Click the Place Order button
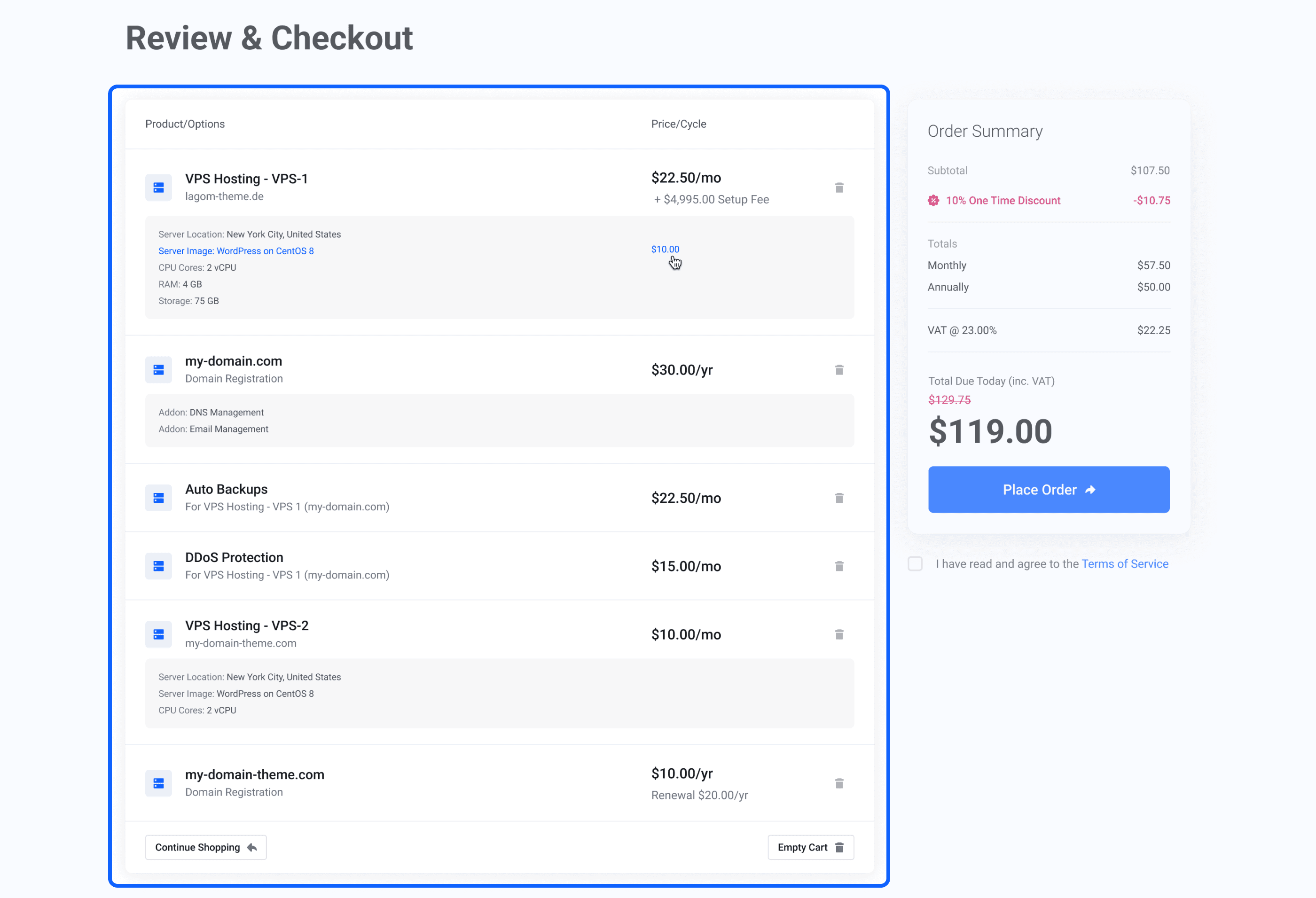This screenshot has height=898, width=1316. coord(1048,489)
